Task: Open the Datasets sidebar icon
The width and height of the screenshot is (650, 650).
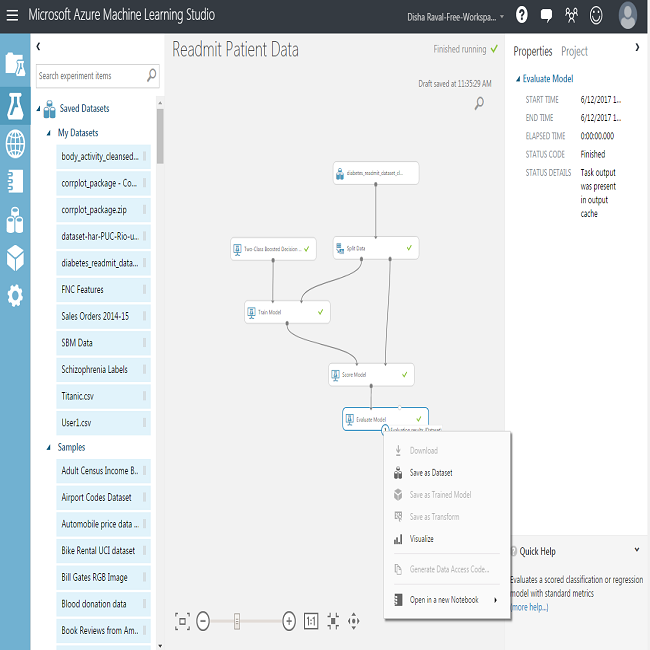Action: [15, 220]
